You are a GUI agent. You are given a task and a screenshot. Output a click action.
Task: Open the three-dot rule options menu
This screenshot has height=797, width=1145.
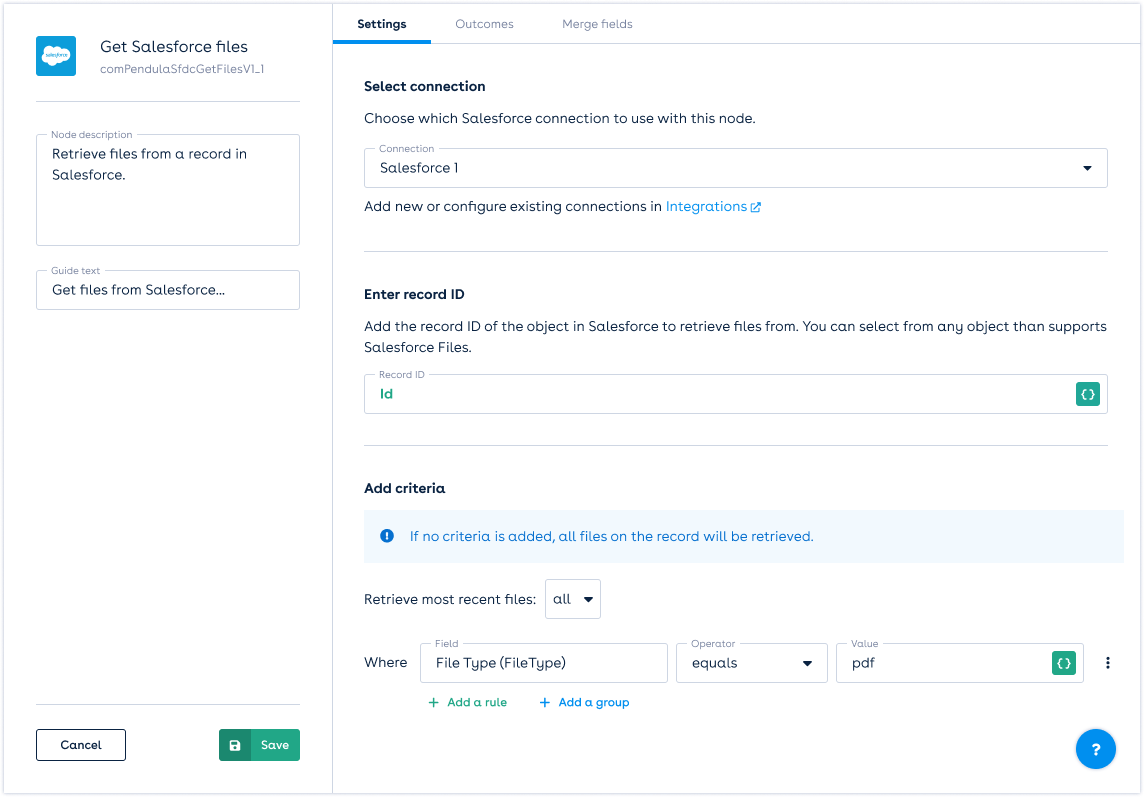[1108, 663]
